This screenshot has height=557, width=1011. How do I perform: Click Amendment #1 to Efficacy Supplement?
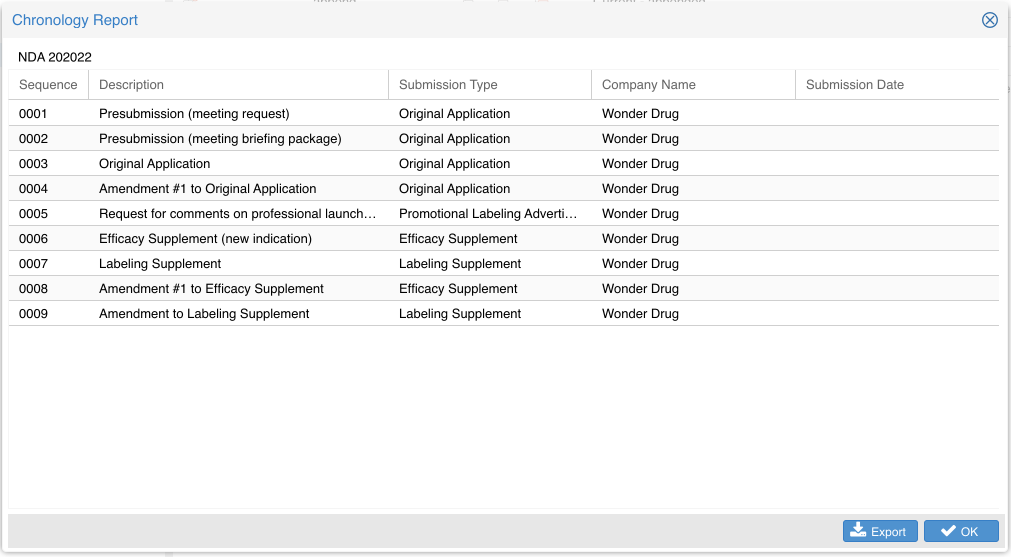click(x=211, y=289)
